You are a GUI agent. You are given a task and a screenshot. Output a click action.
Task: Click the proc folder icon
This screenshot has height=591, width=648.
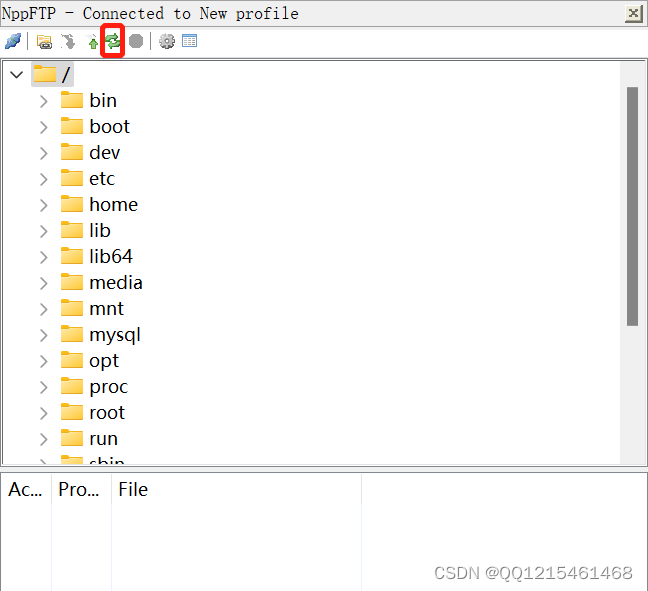tap(72, 386)
